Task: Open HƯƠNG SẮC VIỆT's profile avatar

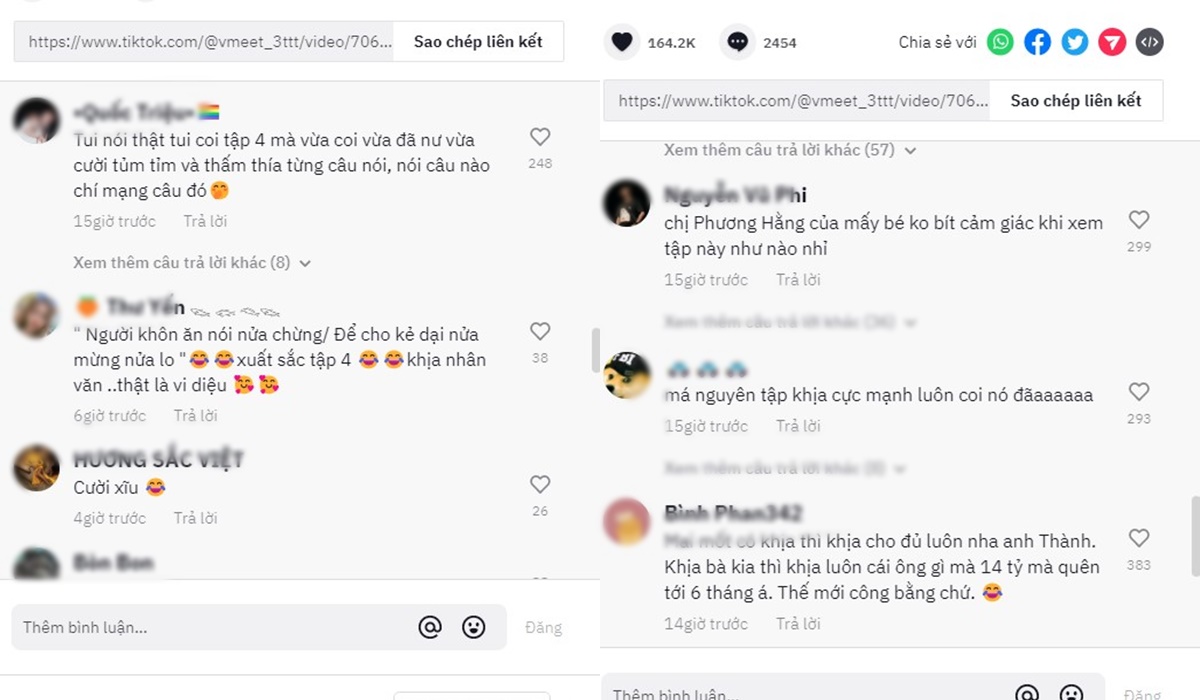Action: click(37, 467)
